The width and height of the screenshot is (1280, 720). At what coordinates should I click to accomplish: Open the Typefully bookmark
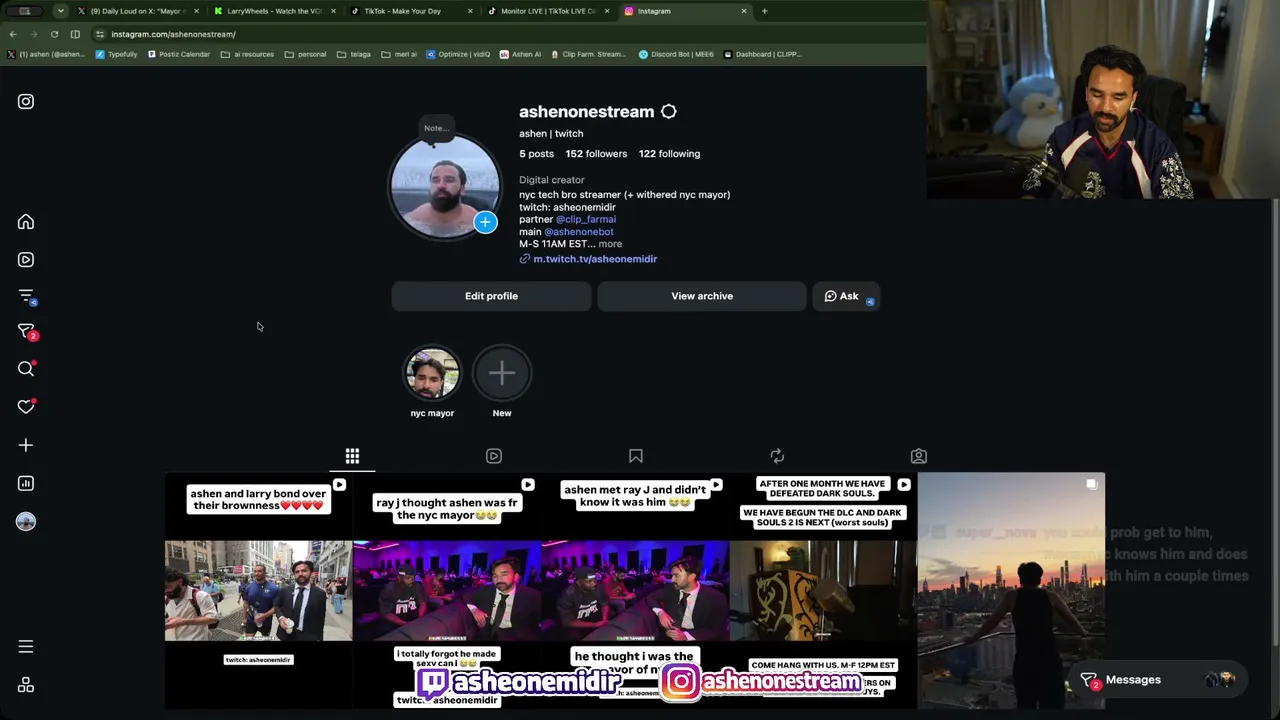pos(116,54)
